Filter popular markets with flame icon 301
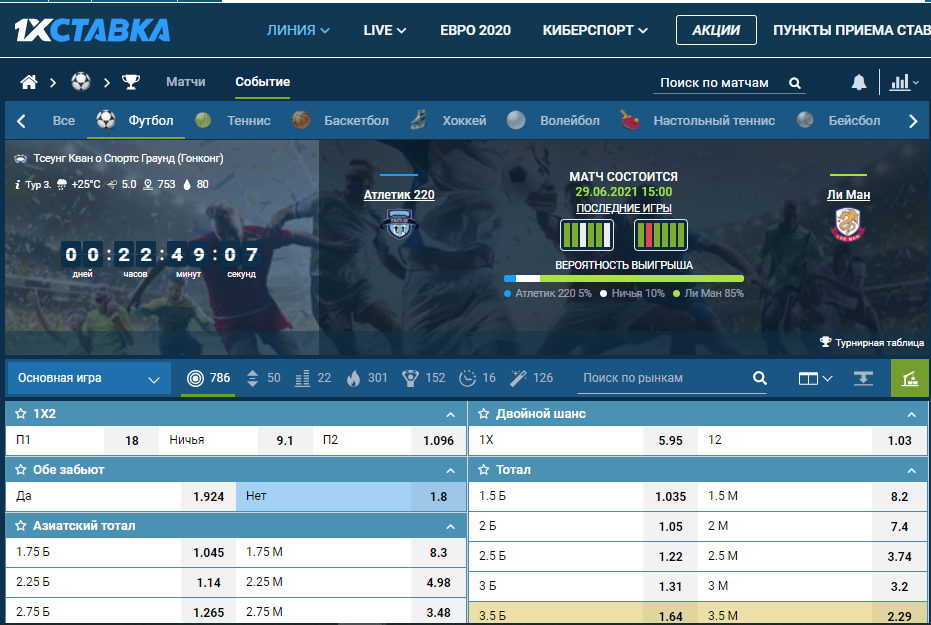931x625 pixels. point(367,378)
